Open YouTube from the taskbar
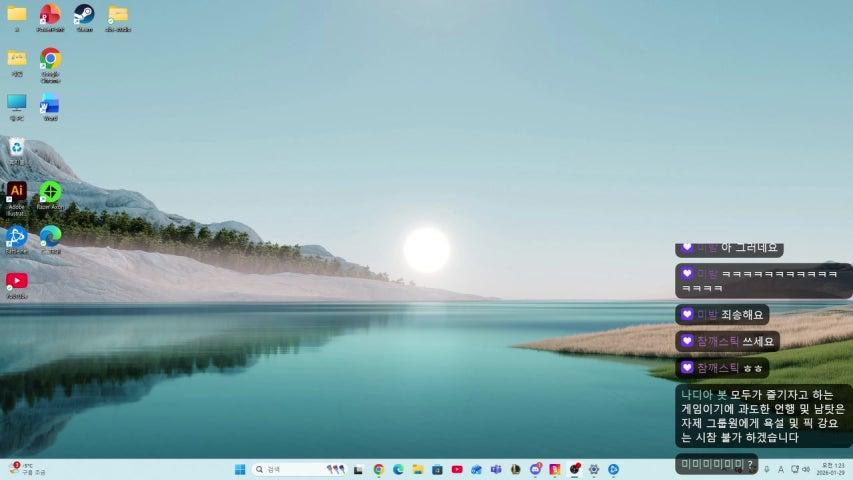The height and width of the screenshot is (480, 853). pyautogui.click(x=457, y=469)
